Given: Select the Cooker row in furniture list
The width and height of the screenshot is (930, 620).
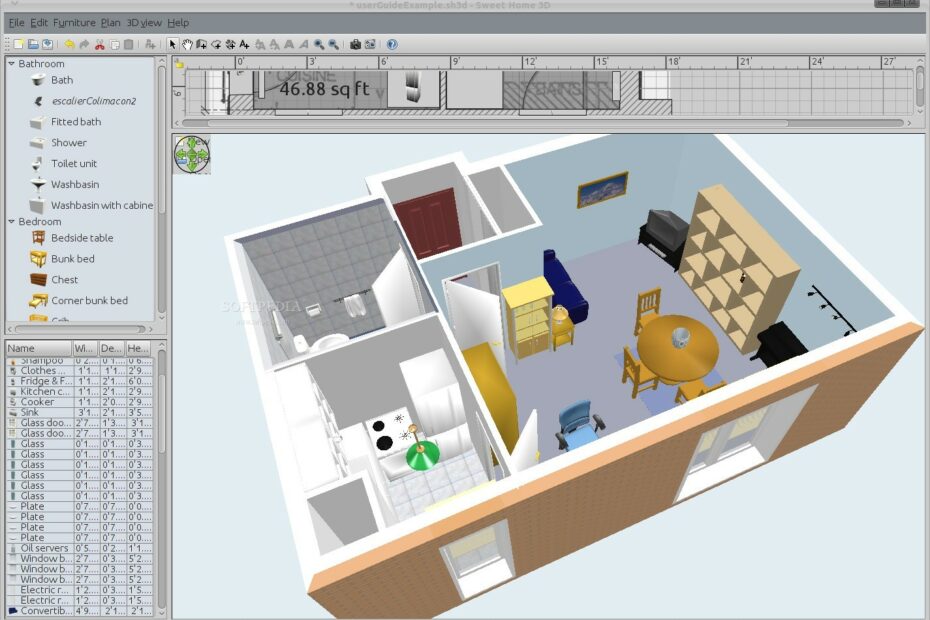Looking at the screenshot, I should (x=79, y=402).
